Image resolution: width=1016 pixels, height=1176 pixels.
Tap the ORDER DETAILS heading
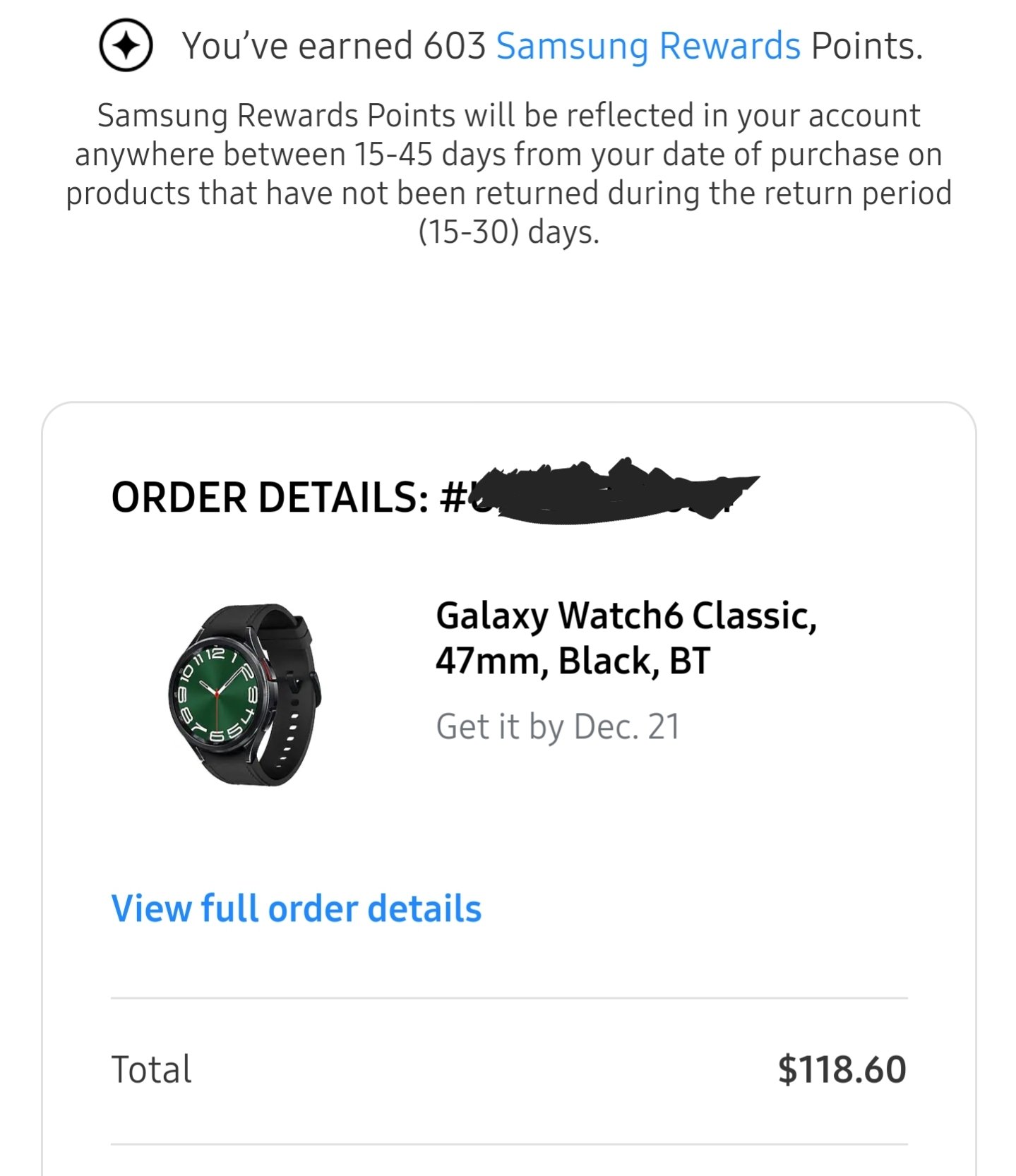pos(269,498)
